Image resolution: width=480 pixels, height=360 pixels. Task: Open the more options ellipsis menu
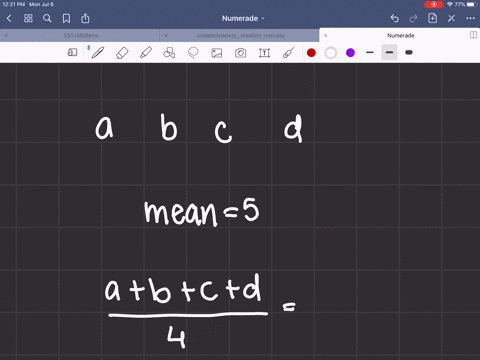coord(470,18)
